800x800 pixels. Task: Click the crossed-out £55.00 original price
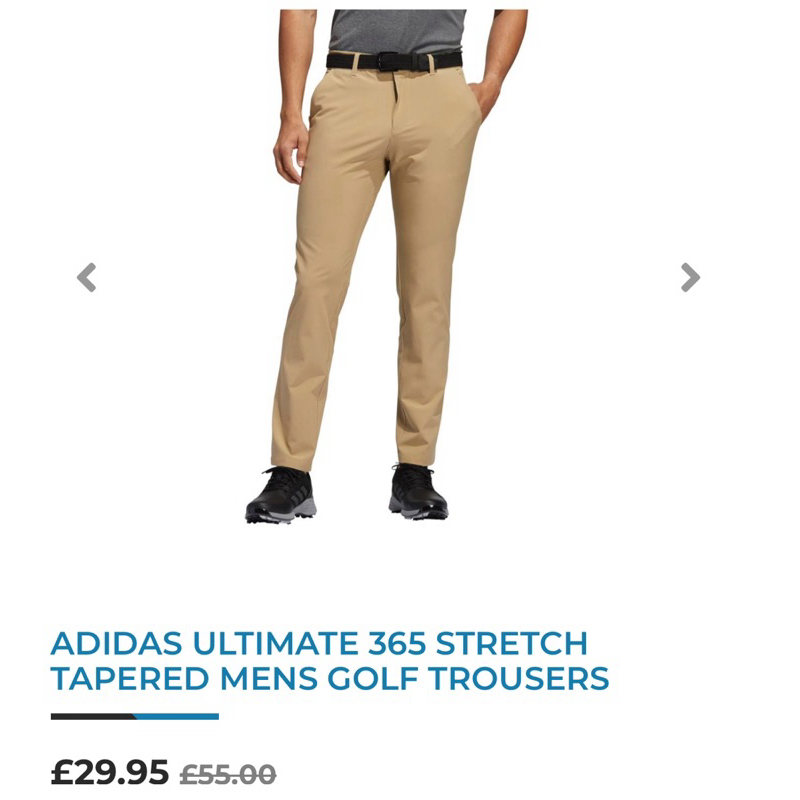228,774
